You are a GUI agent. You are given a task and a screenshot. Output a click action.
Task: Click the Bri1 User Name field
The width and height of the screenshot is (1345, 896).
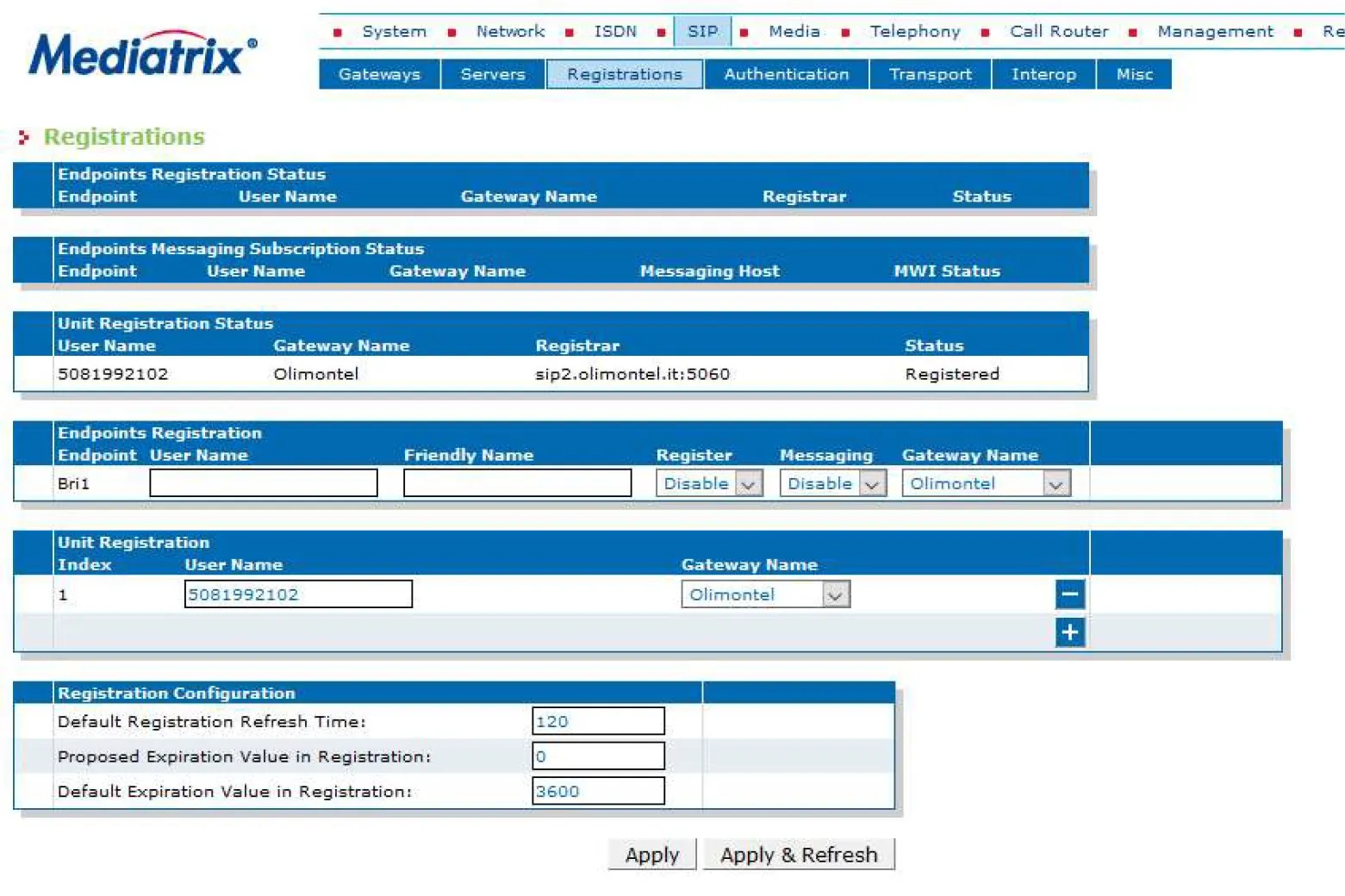[x=264, y=483]
